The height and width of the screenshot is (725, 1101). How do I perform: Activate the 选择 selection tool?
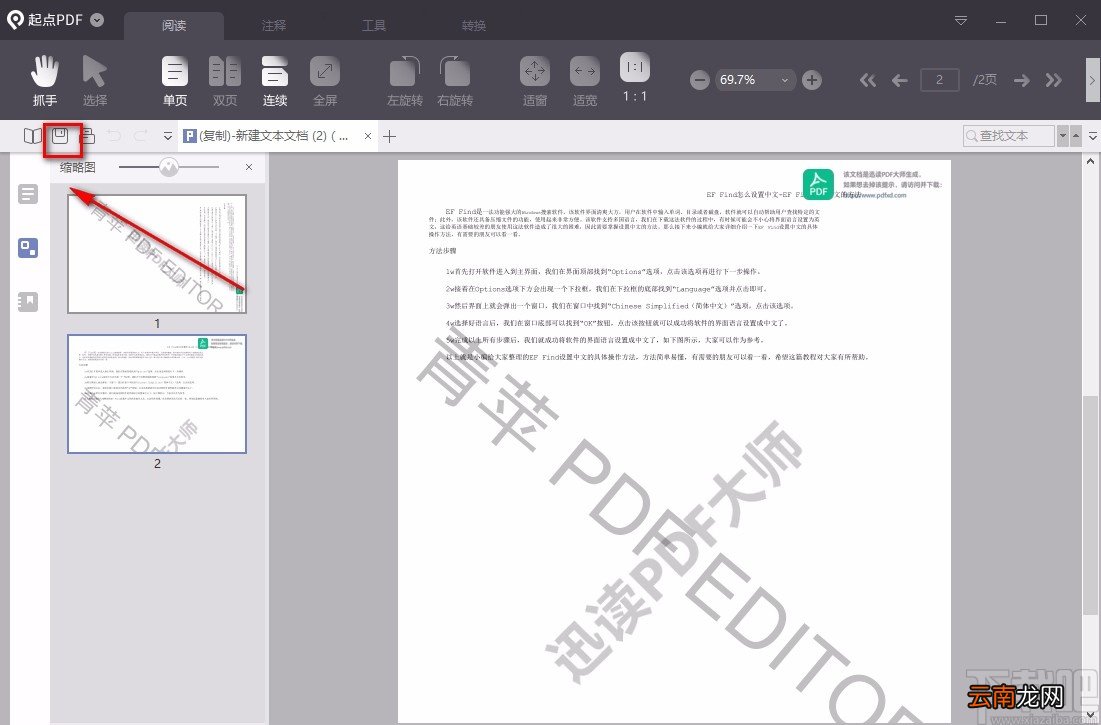pyautogui.click(x=95, y=80)
